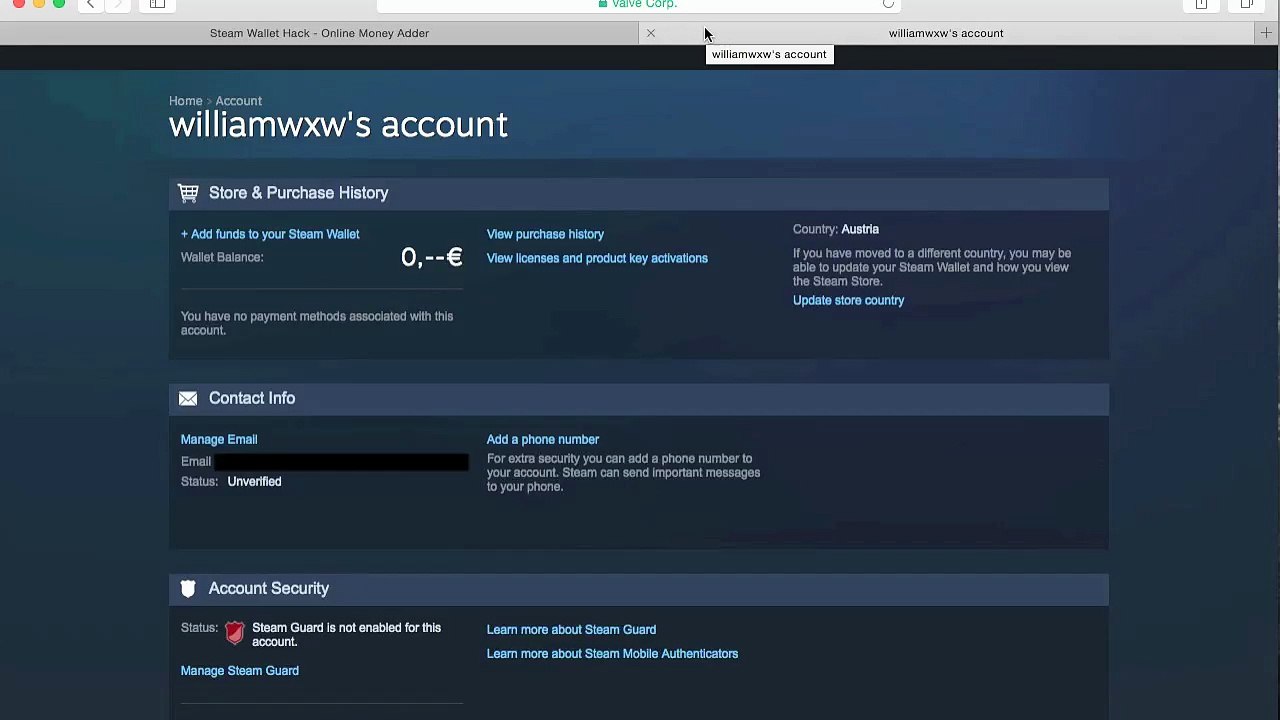Click the no payment methods notice

[317, 323]
